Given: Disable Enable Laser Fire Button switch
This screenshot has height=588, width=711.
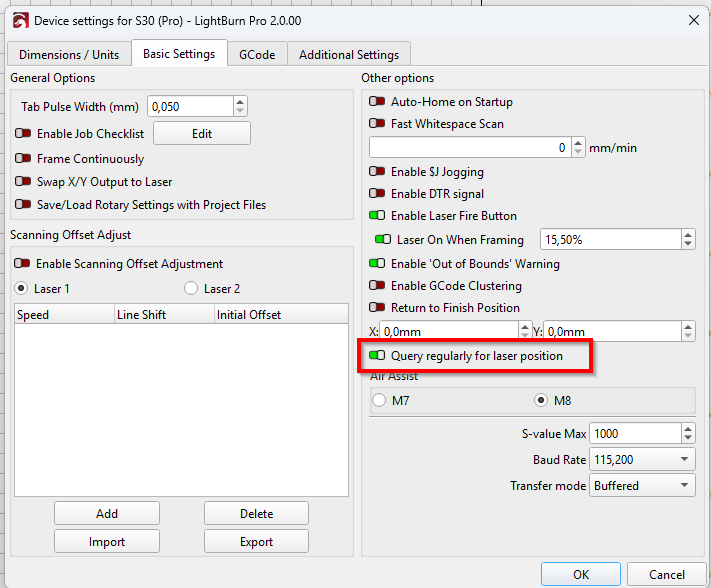Looking at the screenshot, I should click(x=377, y=215).
